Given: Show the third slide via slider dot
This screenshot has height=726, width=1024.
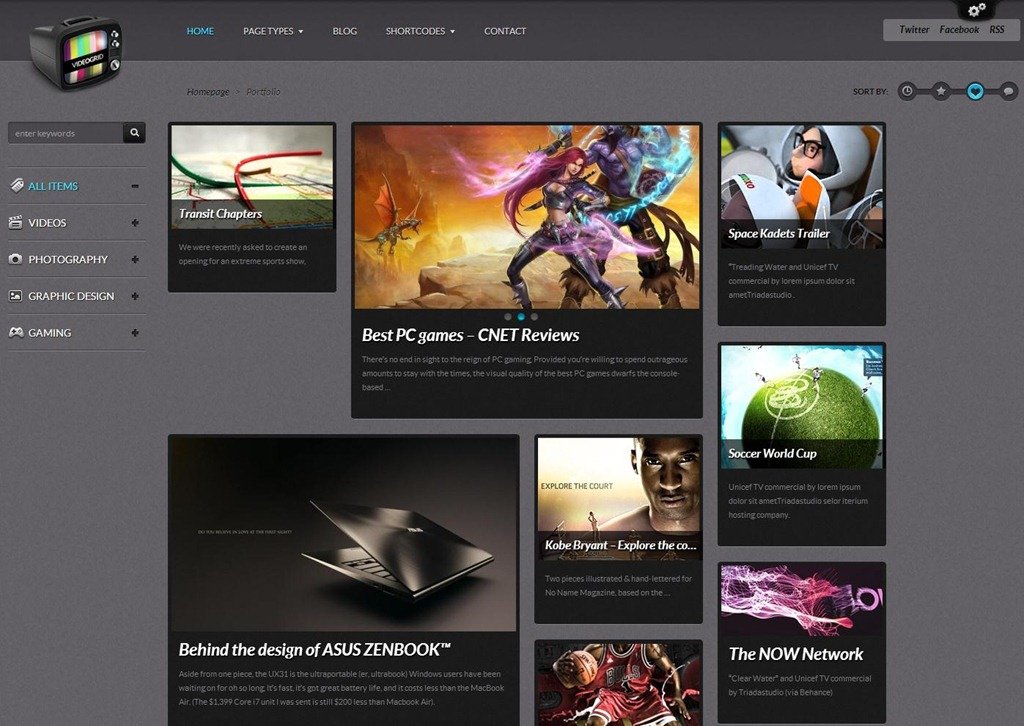Looking at the screenshot, I should click(534, 317).
